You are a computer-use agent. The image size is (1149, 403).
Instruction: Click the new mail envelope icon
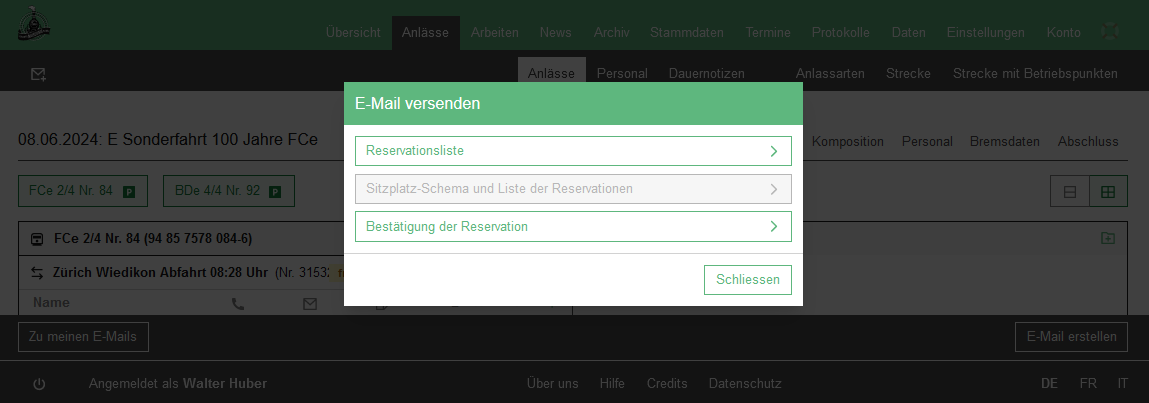[38, 74]
